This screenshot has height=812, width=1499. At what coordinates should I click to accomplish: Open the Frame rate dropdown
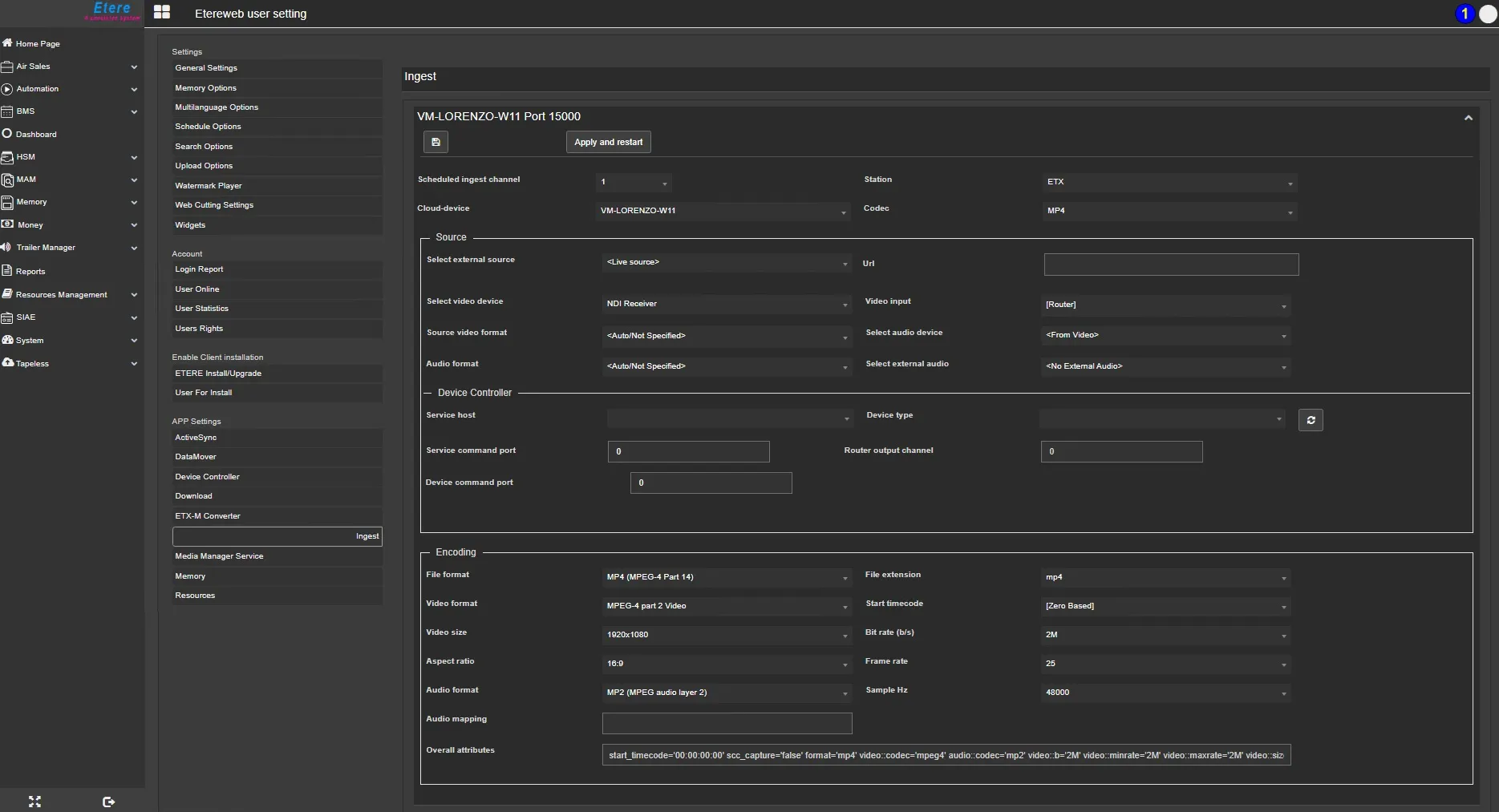[x=1165, y=664]
